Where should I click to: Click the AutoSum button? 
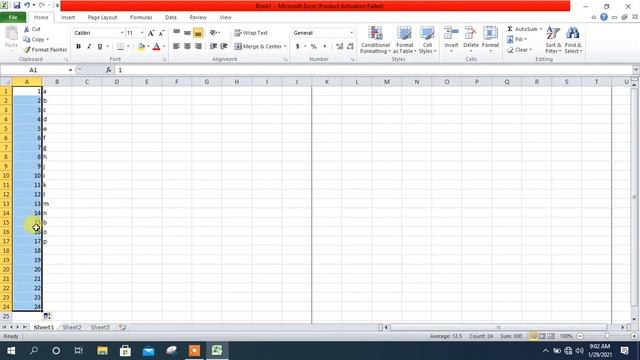(522, 29)
